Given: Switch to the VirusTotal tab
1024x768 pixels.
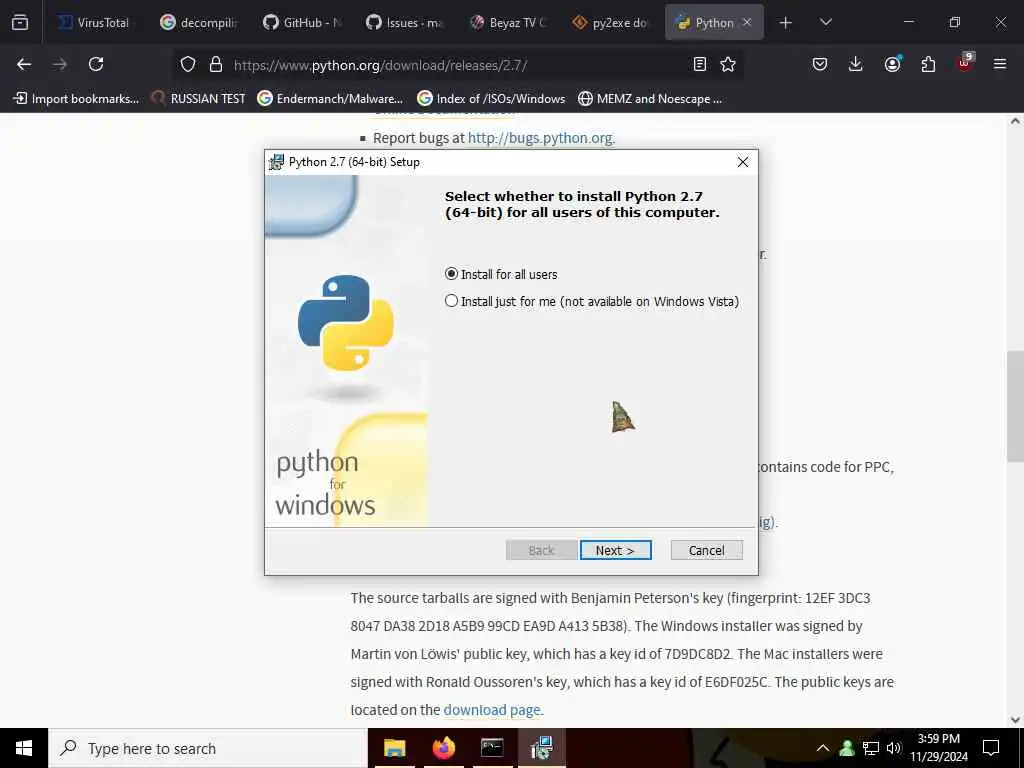Looking at the screenshot, I should tap(93, 22).
